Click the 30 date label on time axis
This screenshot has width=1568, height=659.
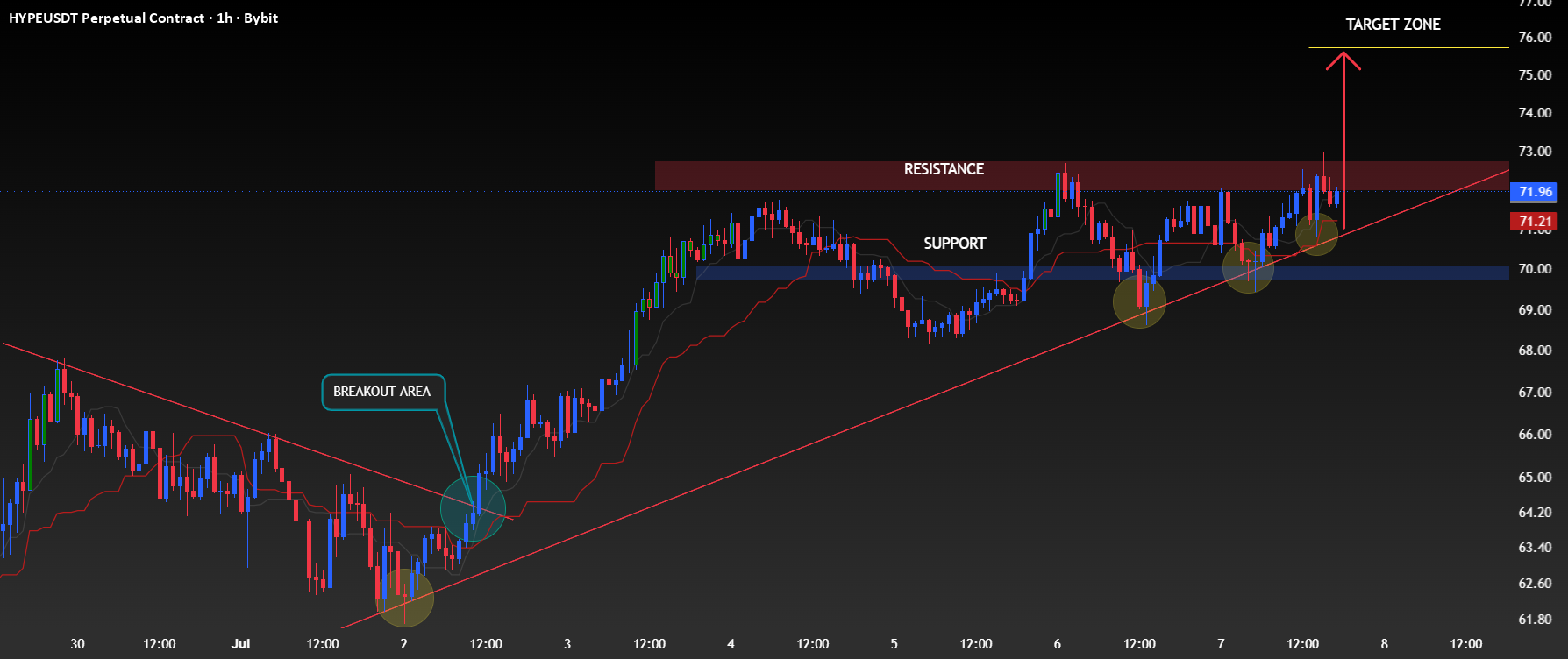coord(77,644)
